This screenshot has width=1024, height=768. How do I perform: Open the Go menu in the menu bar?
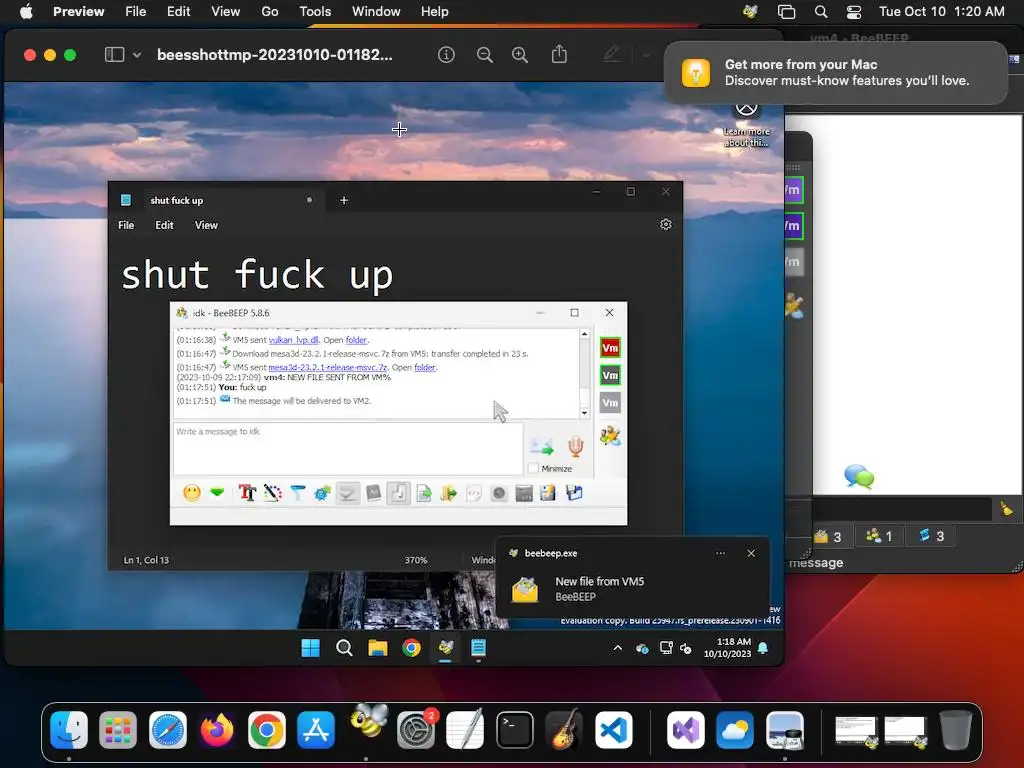pyautogui.click(x=270, y=11)
